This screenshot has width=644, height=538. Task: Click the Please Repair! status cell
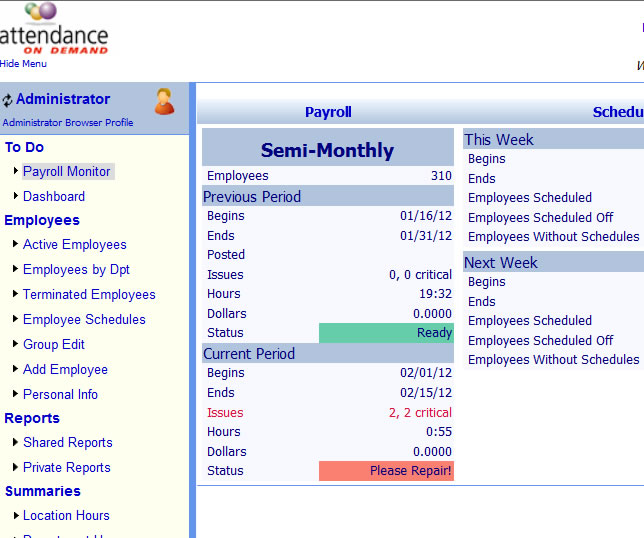(x=386, y=471)
